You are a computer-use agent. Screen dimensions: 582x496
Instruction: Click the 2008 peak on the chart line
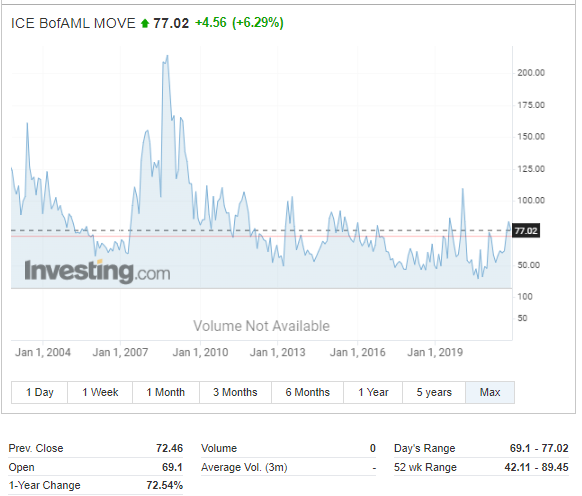[x=167, y=56]
